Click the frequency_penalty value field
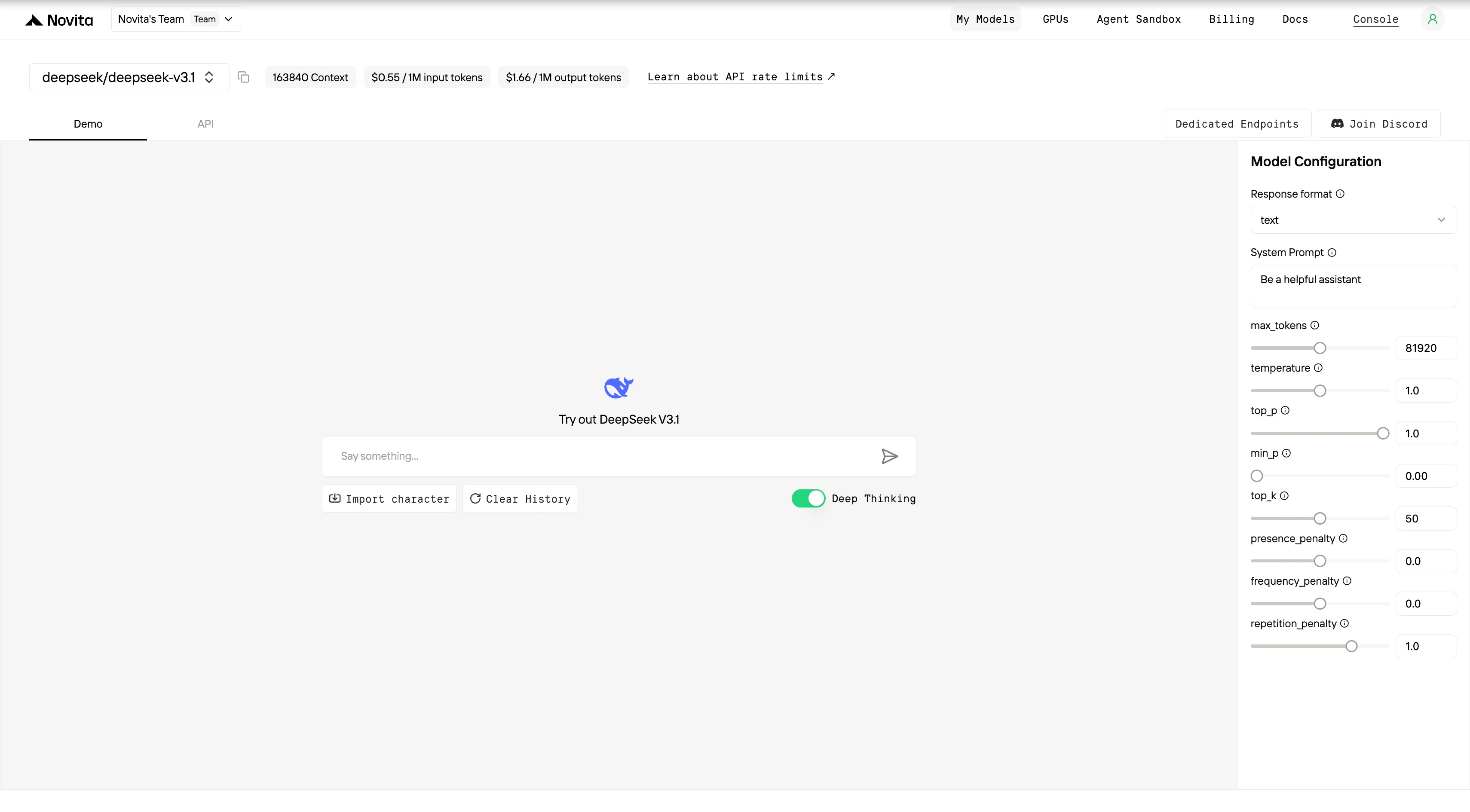The height and width of the screenshot is (812, 1470). (1426, 603)
